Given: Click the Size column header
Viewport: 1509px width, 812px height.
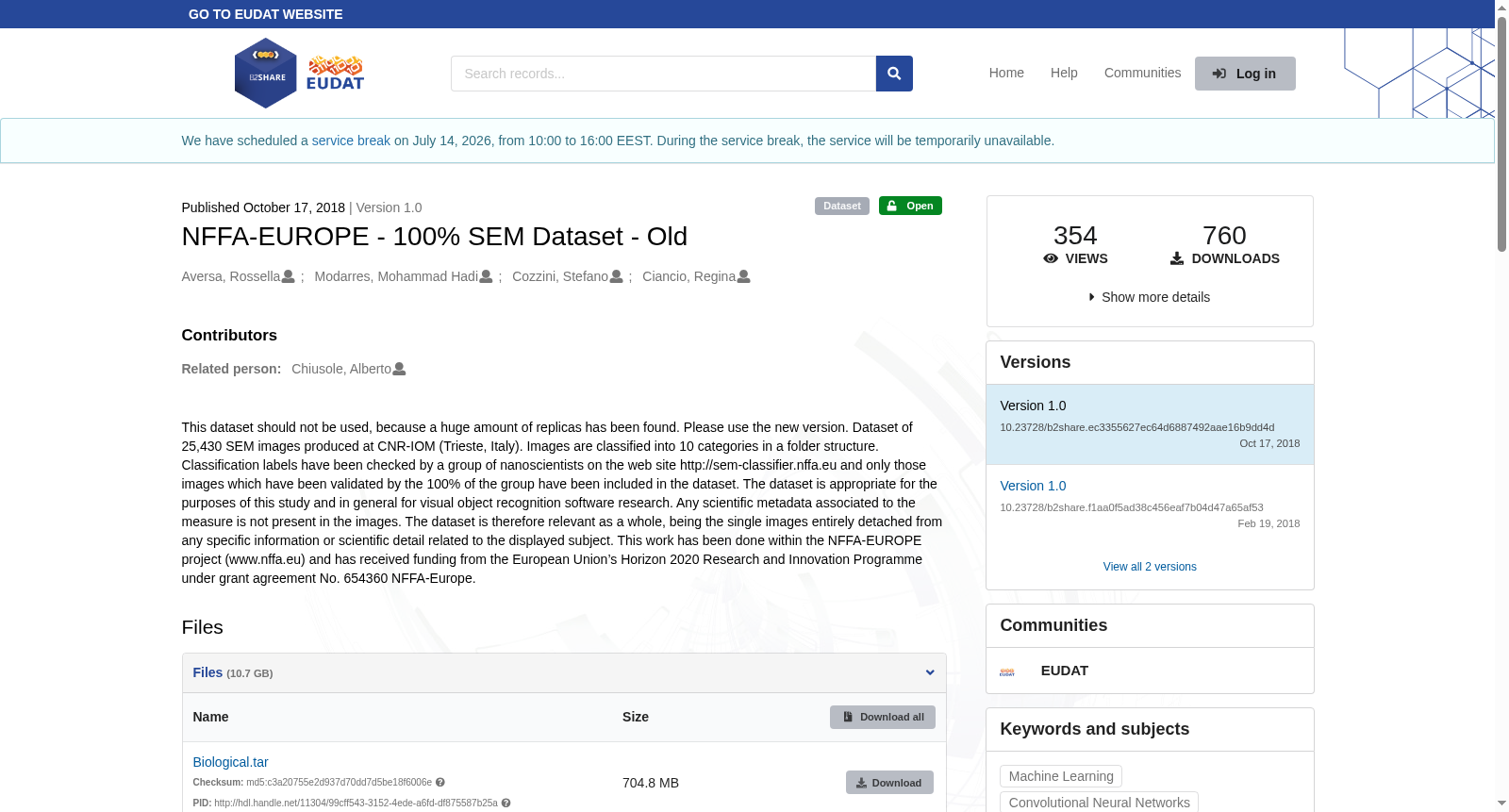Looking at the screenshot, I should coord(636,717).
